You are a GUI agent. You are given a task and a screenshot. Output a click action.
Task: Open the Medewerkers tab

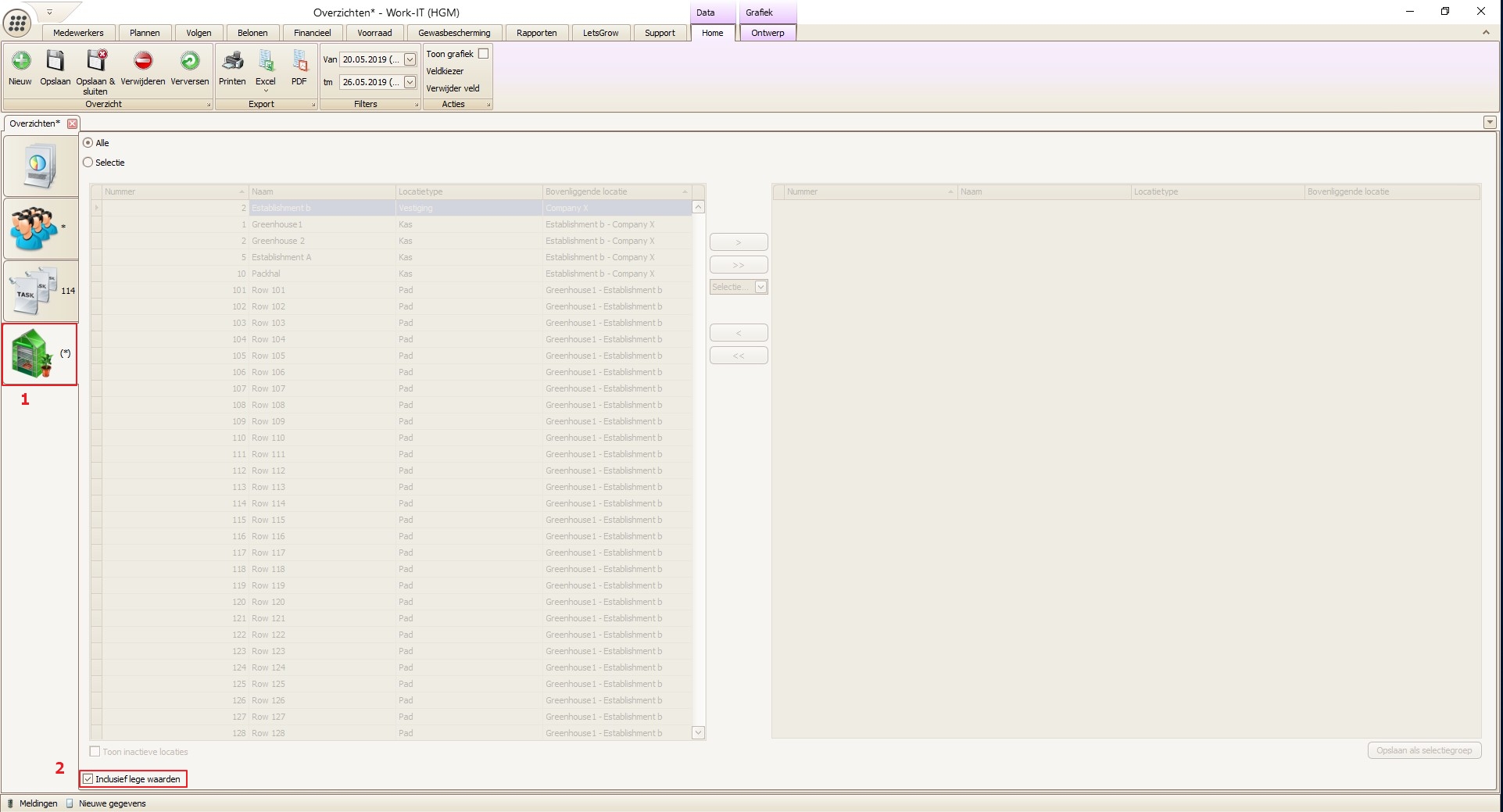pos(78,33)
